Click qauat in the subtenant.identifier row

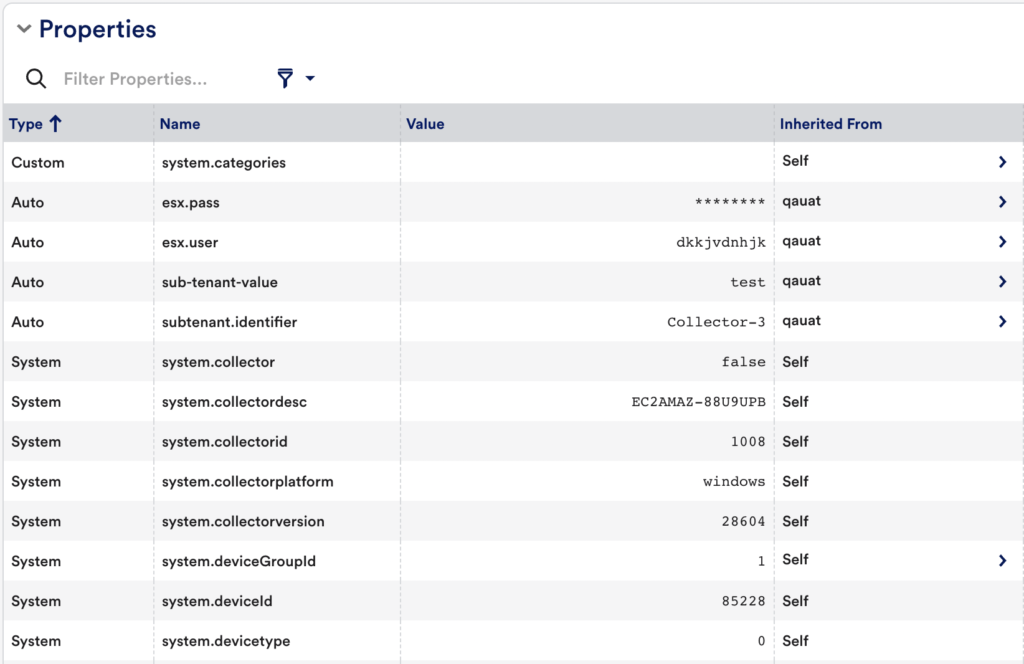(802, 321)
